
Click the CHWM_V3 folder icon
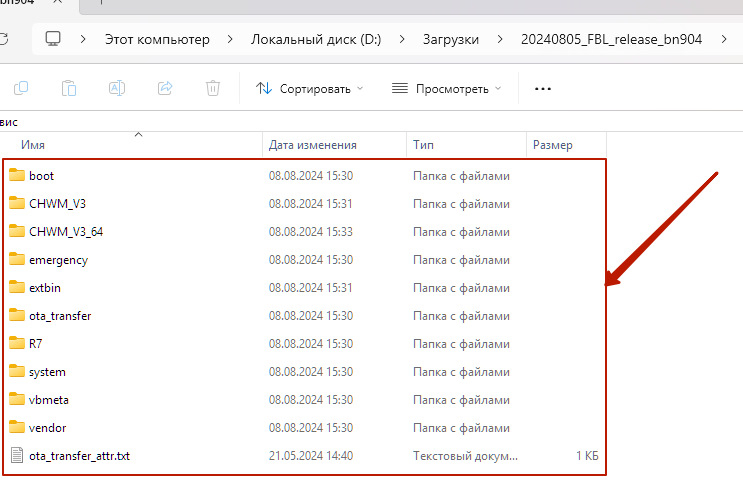pyautogui.click(x=17, y=203)
